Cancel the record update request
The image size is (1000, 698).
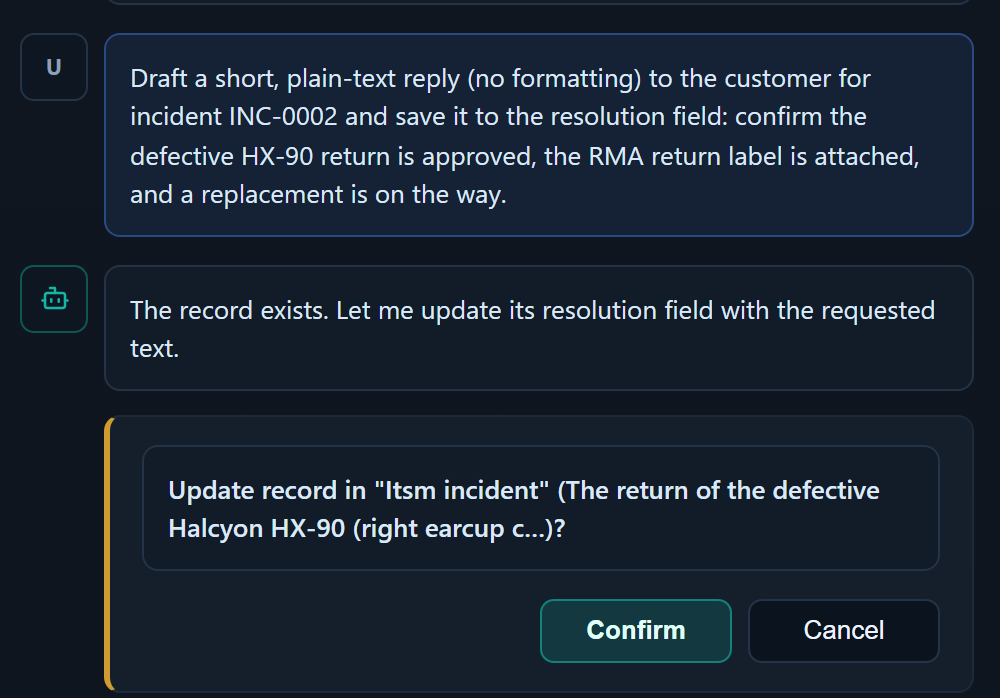[843, 630]
